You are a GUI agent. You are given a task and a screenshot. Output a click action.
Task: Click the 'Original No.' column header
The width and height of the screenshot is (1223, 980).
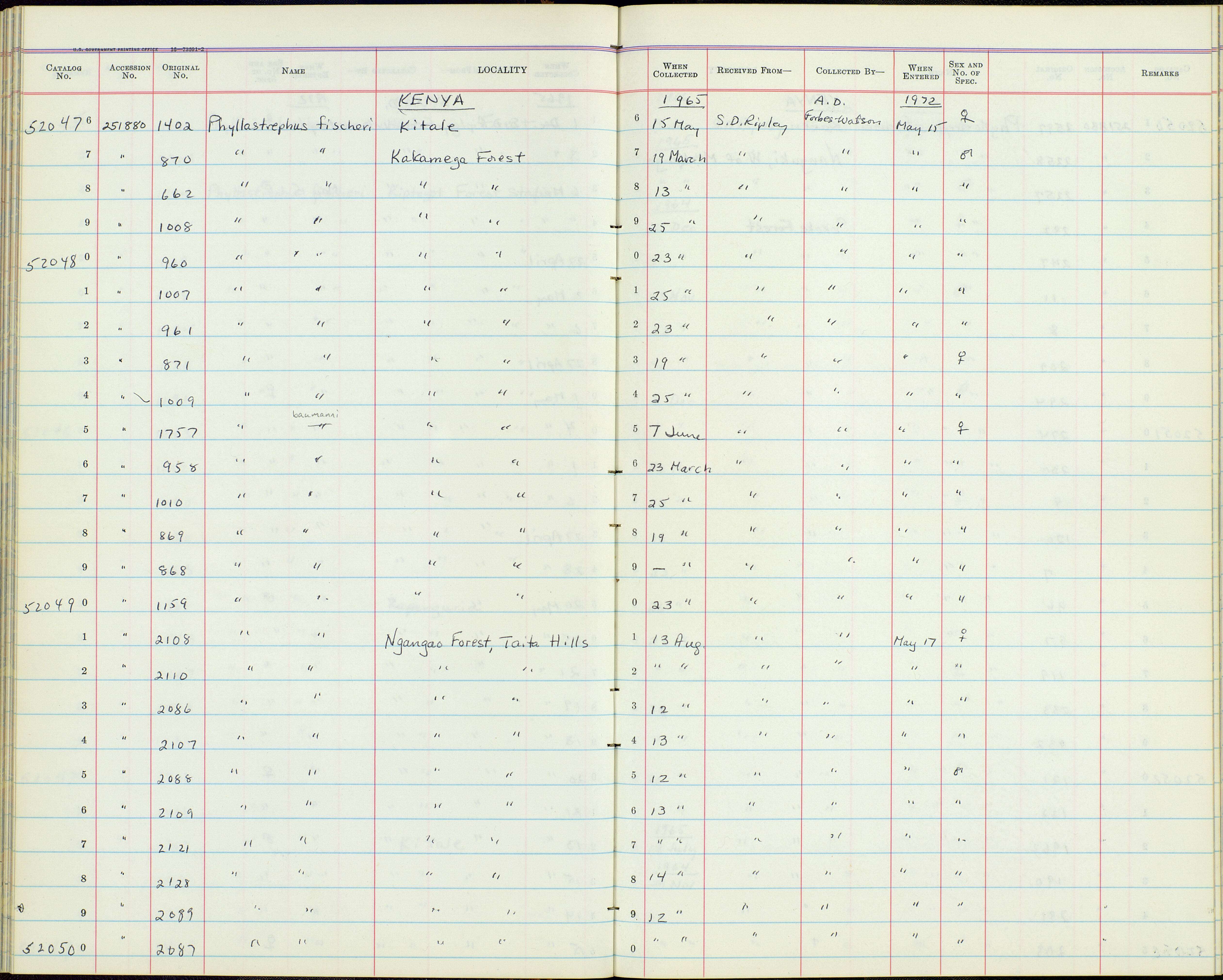pos(180,72)
